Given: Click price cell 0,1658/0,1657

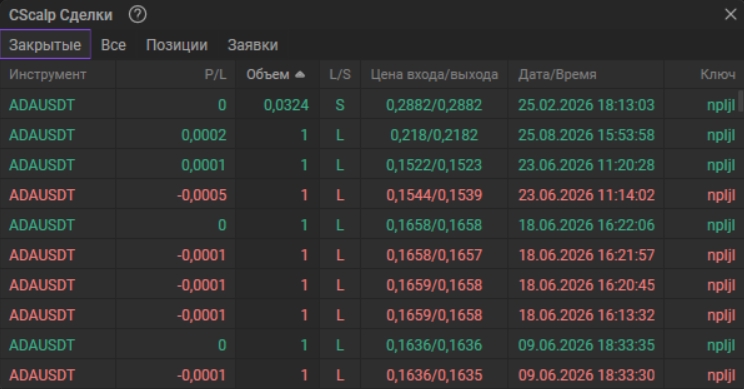Looking at the screenshot, I should 434,255.
